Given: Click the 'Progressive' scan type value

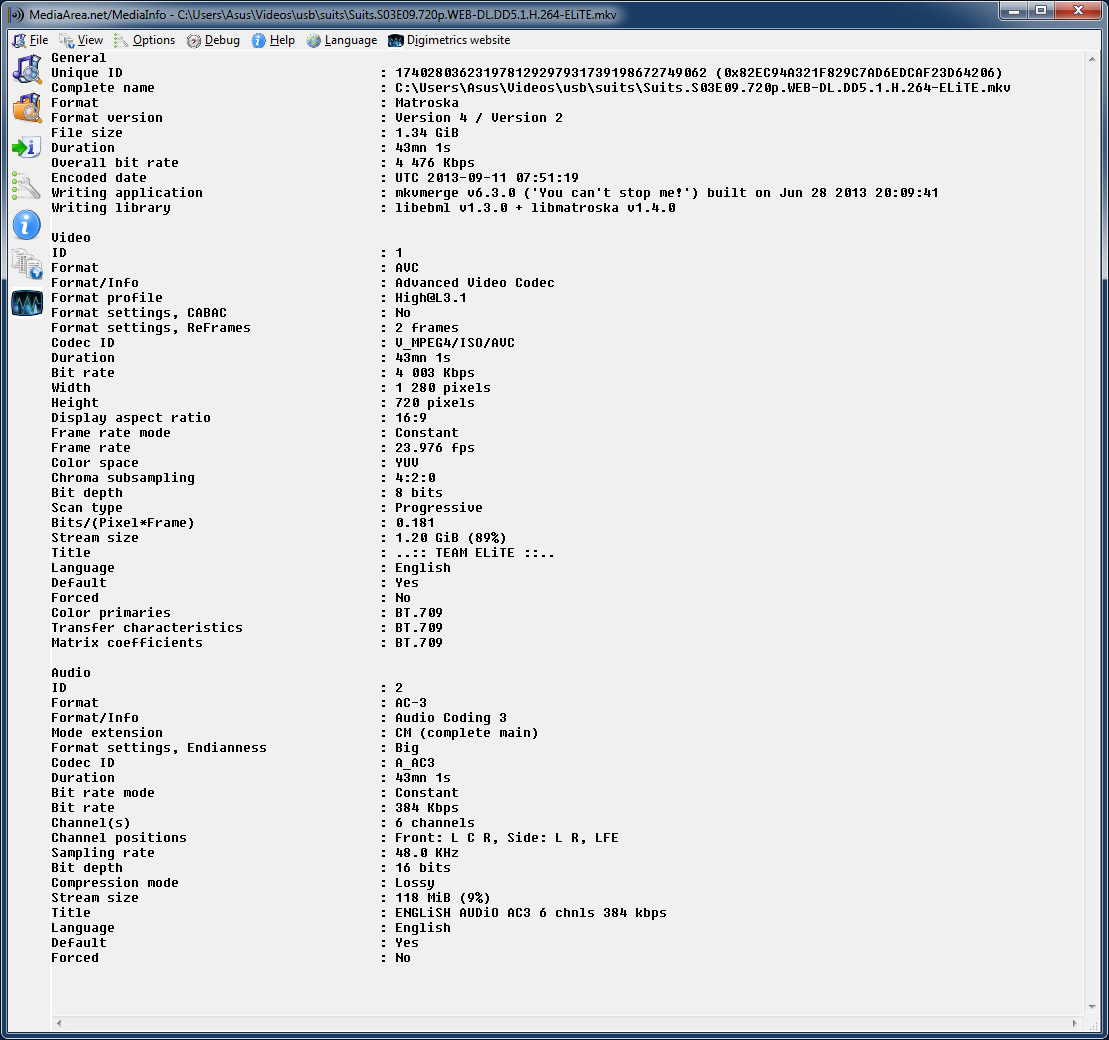Looking at the screenshot, I should 439,508.
